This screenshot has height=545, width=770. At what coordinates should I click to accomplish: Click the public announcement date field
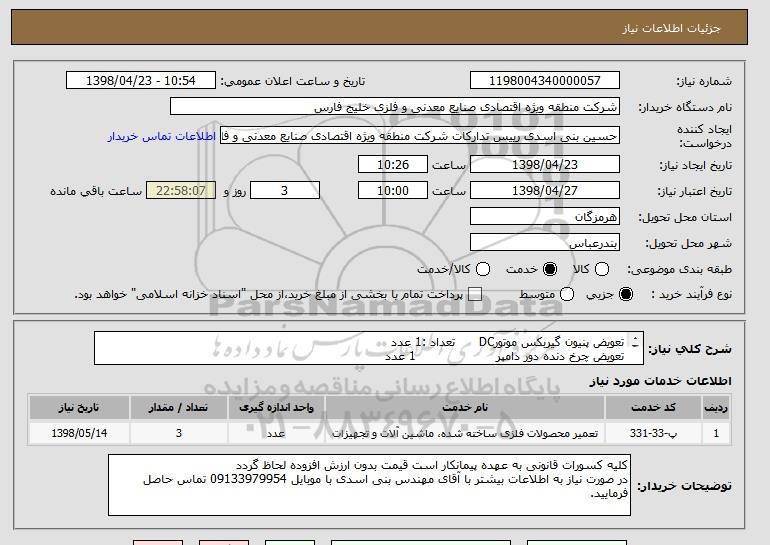[x=141, y=81]
